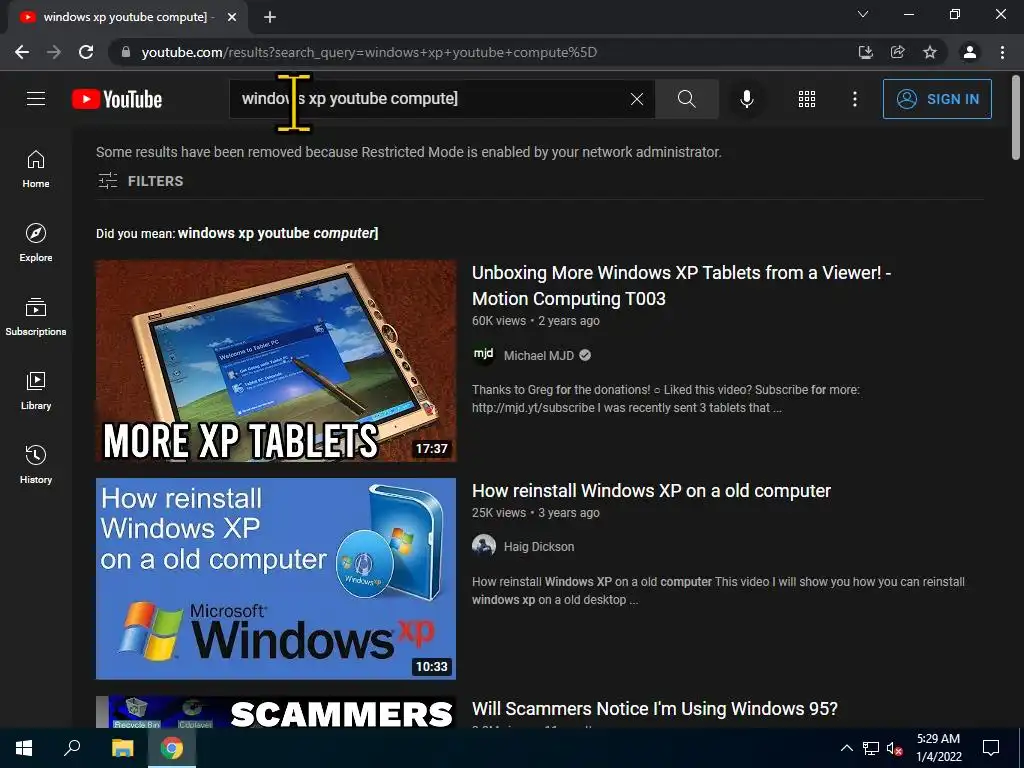Open the YouTube apps grid
Viewport: 1024px width, 768px height.
click(x=807, y=99)
